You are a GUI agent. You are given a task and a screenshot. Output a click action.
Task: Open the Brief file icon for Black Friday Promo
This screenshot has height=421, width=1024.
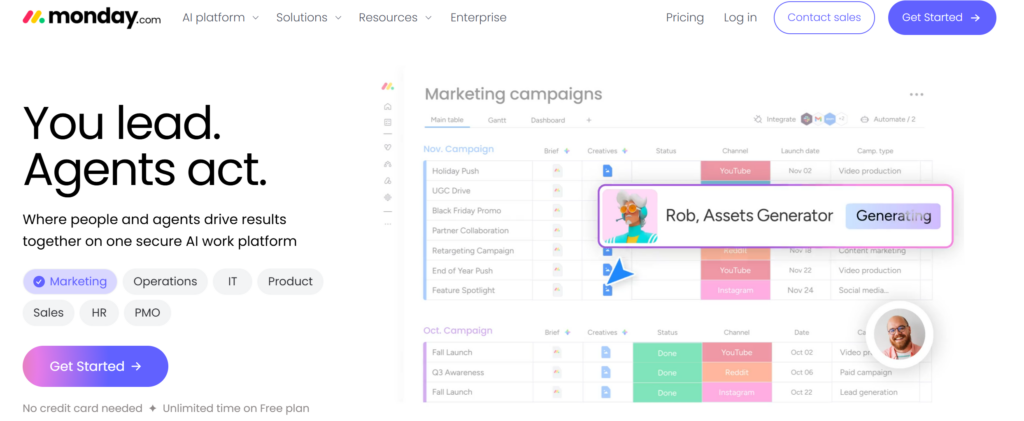(x=557, y=211)
